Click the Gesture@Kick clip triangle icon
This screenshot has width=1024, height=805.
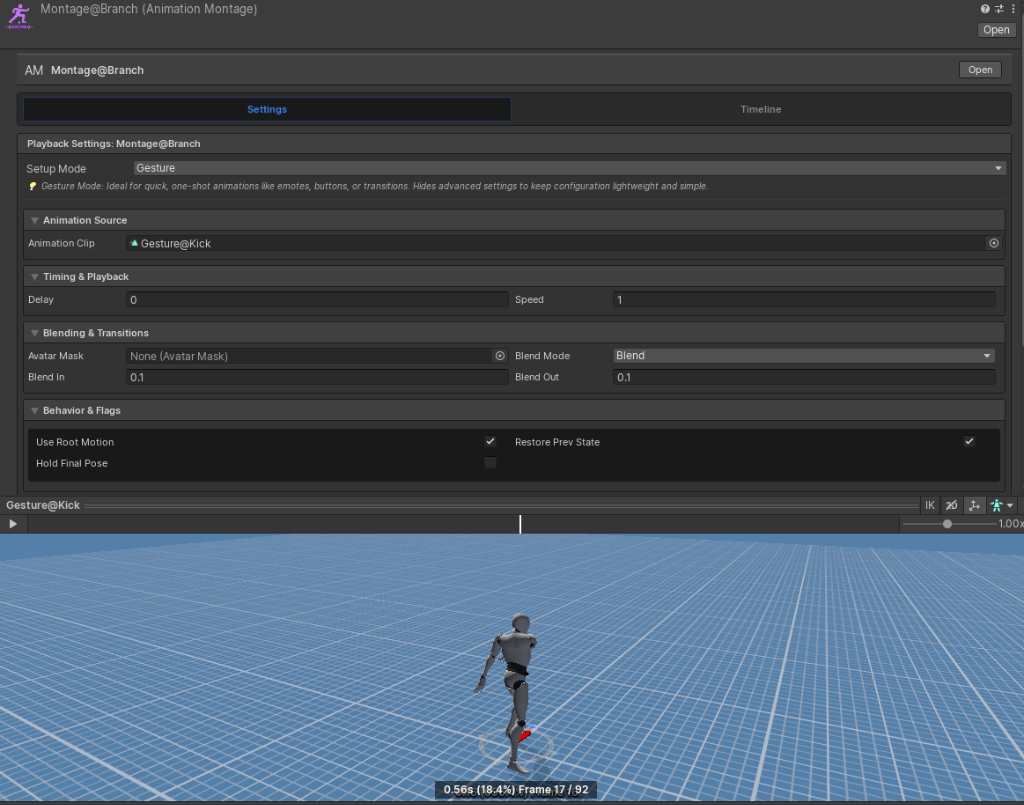[135, 243]
